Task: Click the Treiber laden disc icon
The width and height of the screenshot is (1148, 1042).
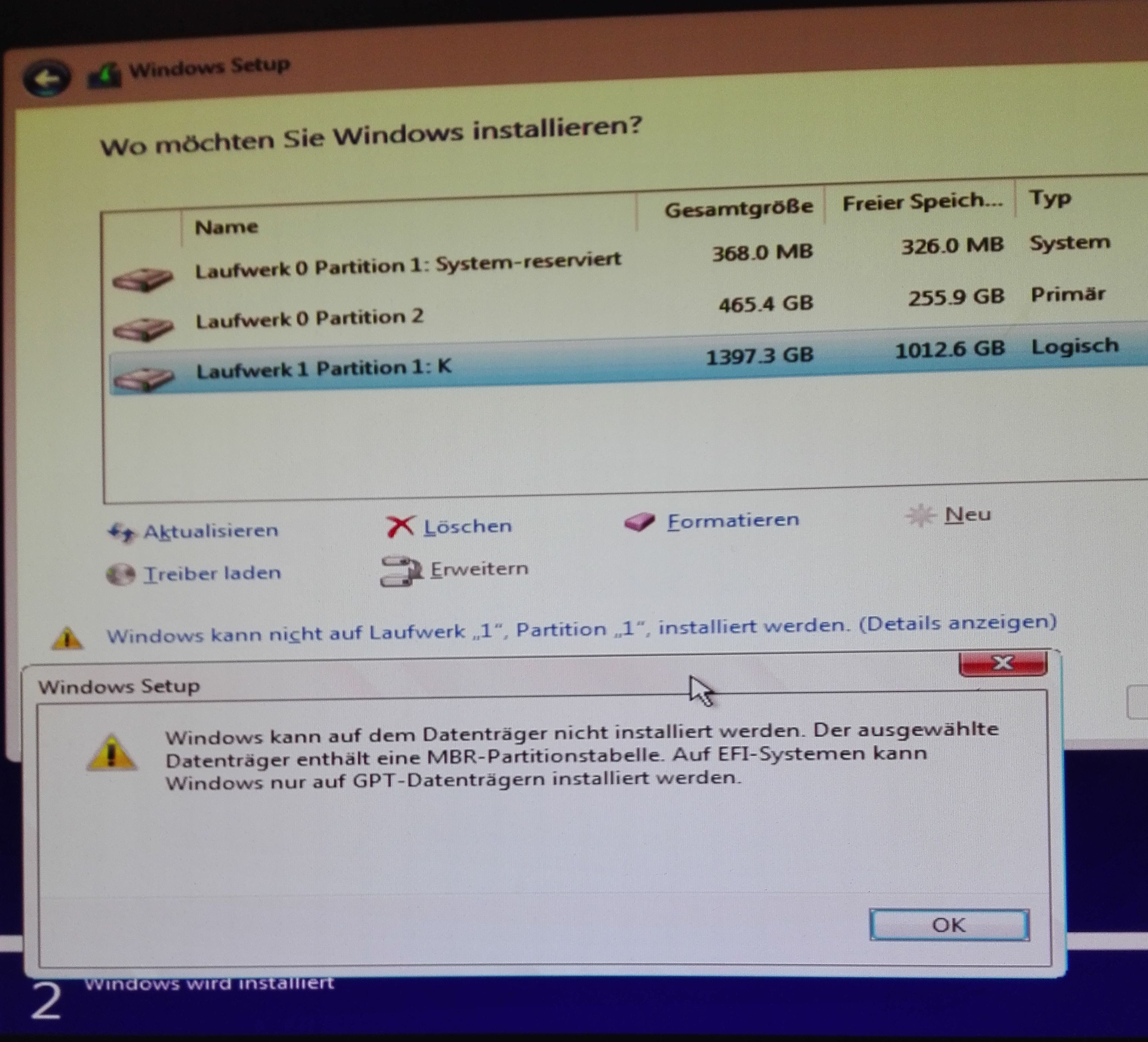Action: point(121,574)
